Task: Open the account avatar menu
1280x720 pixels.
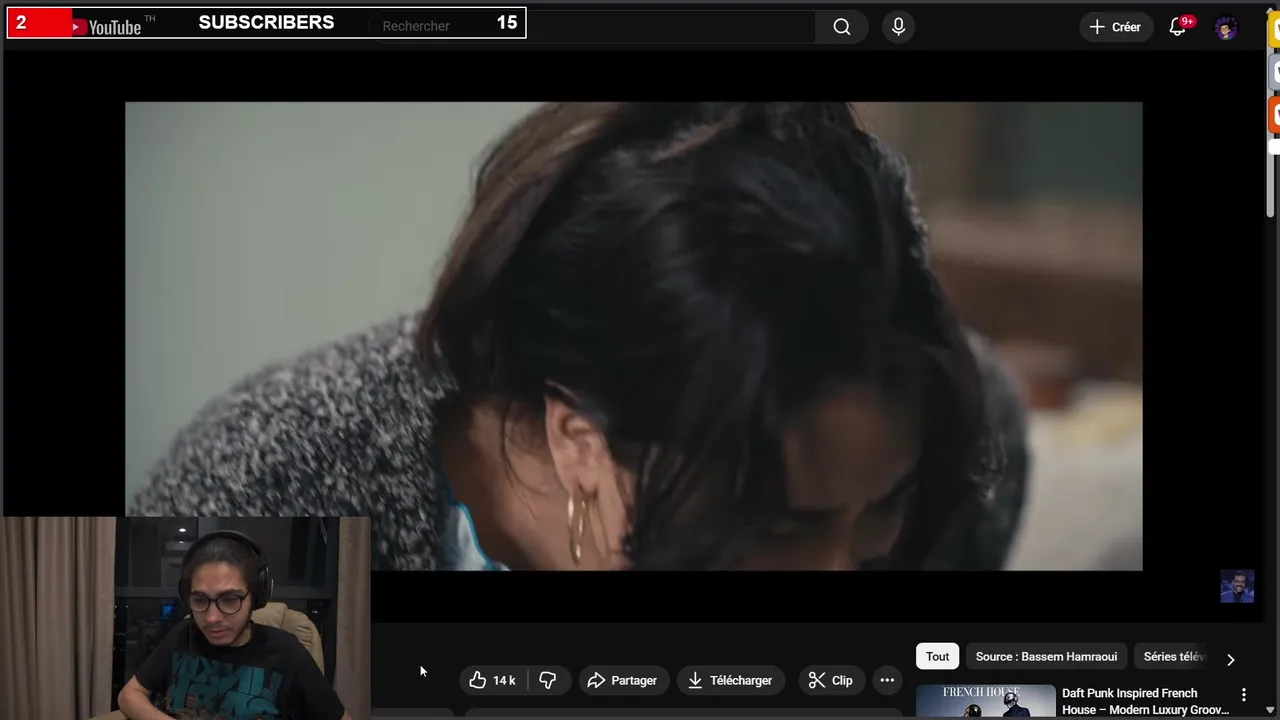Action: (1226, 28)
